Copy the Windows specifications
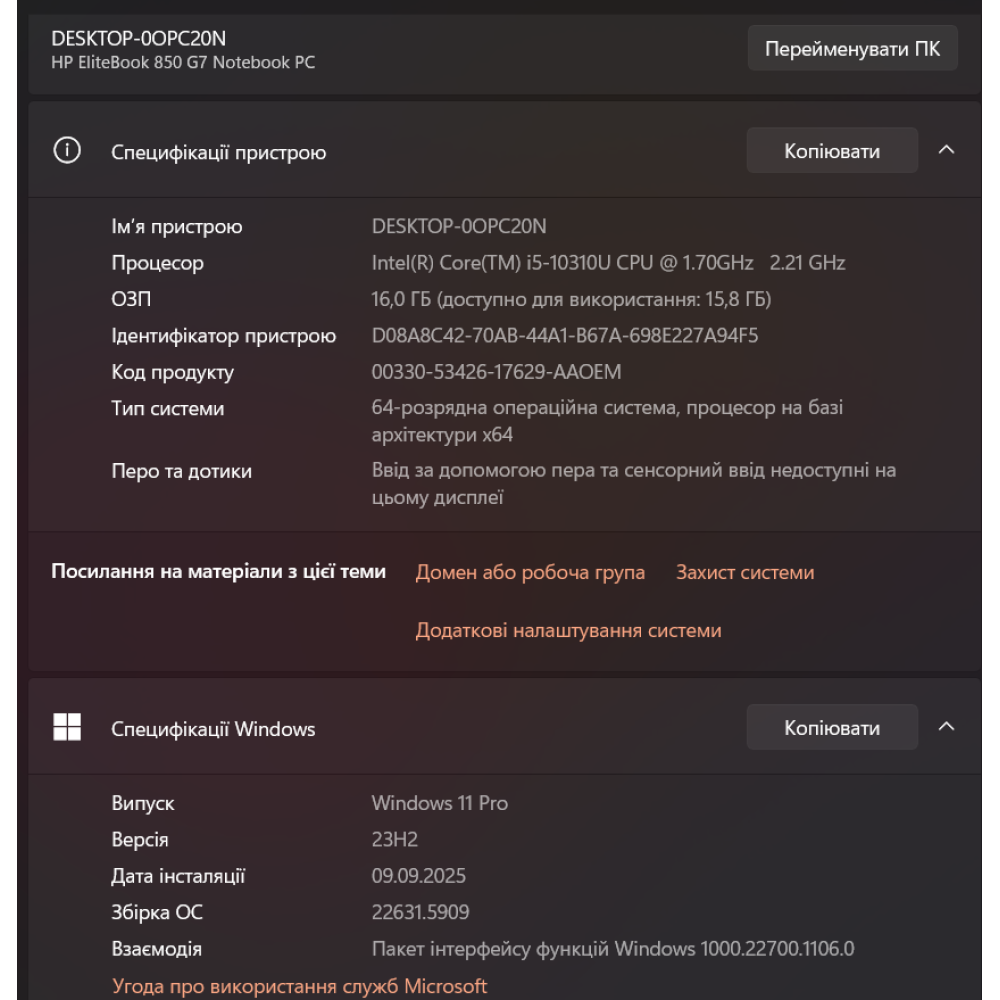The image size is (1000, 1000). point(832,727)
